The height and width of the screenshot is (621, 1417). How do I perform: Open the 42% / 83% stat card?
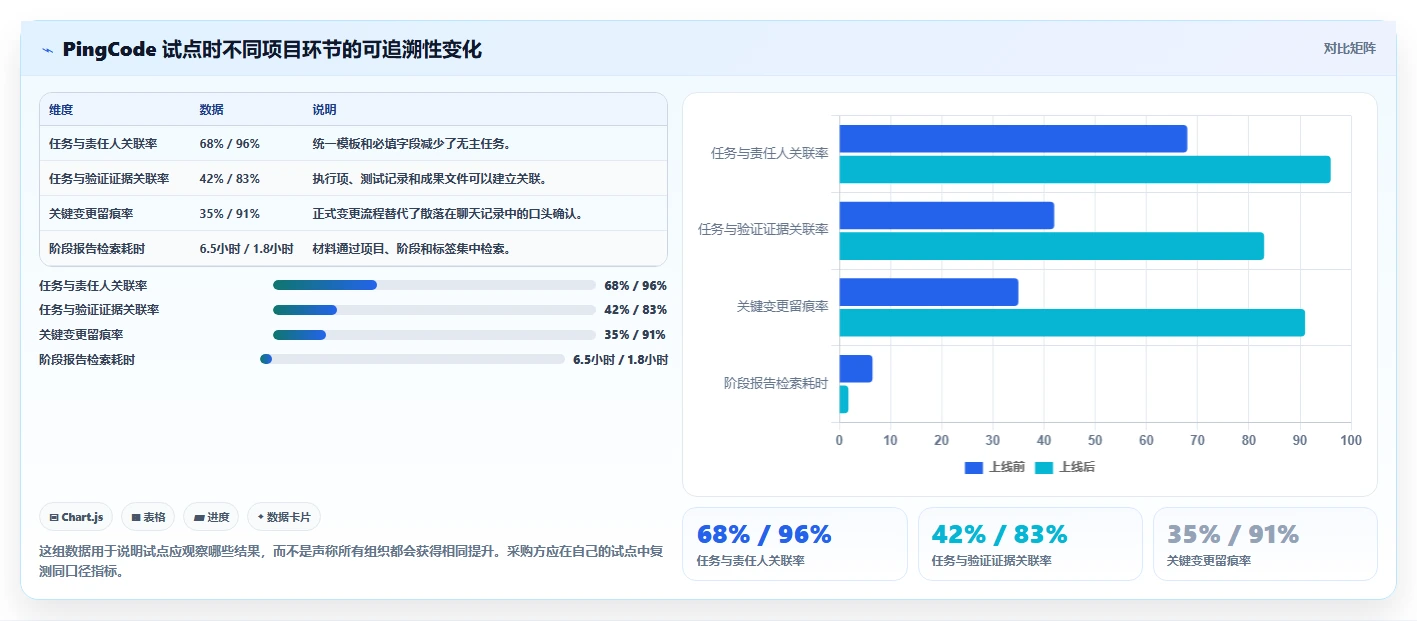tap(1030, 544)
